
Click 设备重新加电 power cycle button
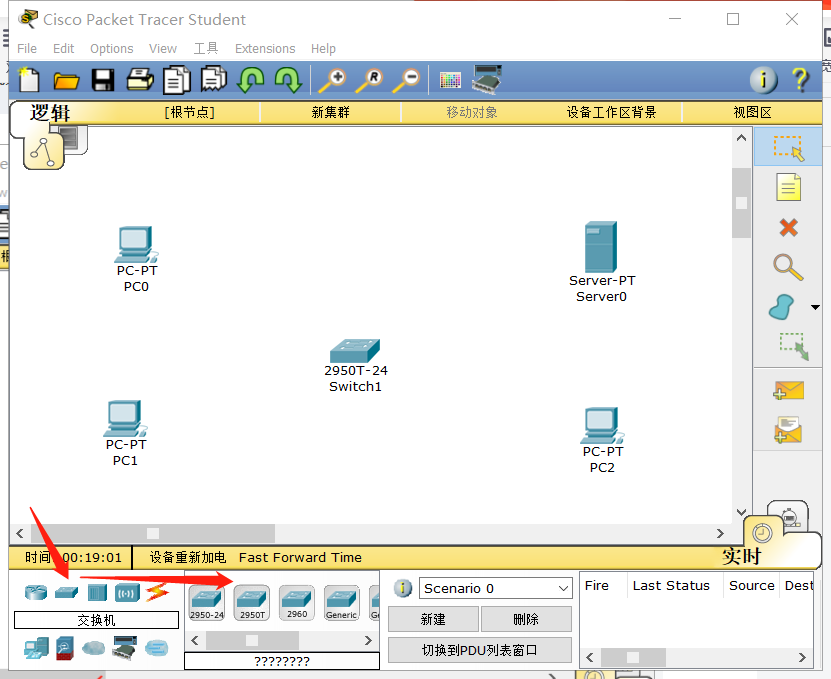coord(188,558)
